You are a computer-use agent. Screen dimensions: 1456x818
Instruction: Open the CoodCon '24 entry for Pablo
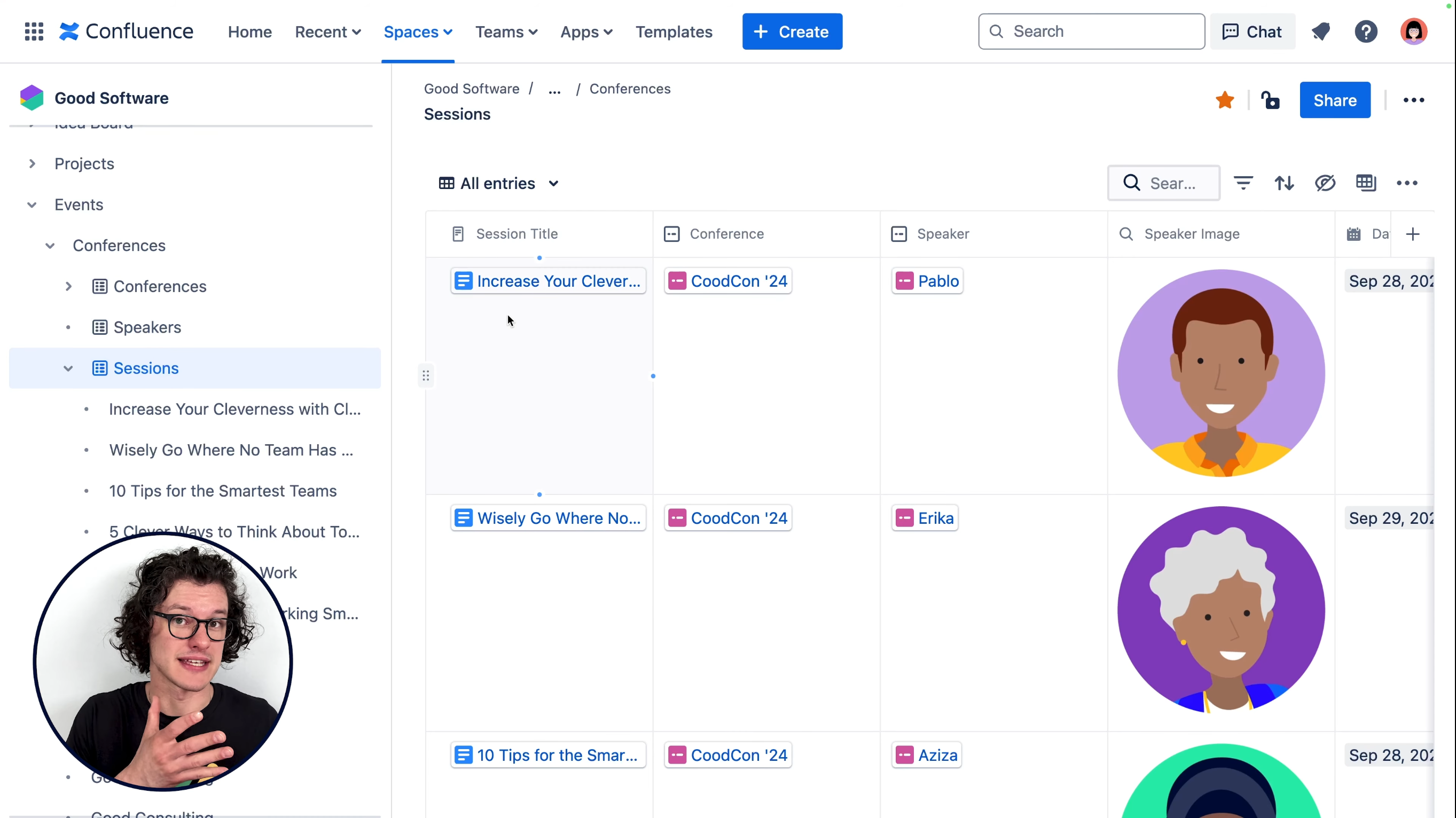[728, 281]
